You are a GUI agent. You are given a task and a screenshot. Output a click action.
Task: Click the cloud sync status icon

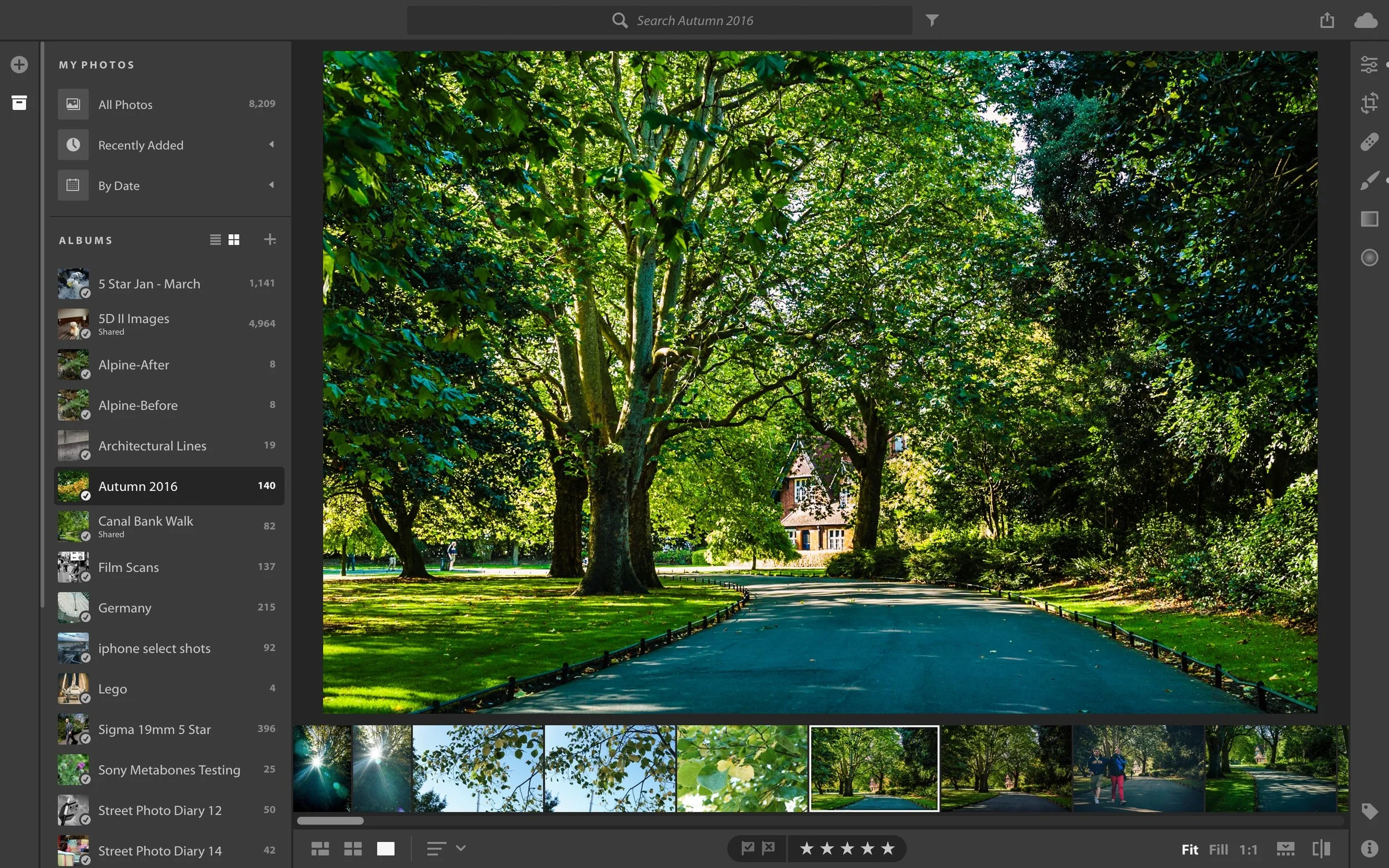tap(1366, 21)
